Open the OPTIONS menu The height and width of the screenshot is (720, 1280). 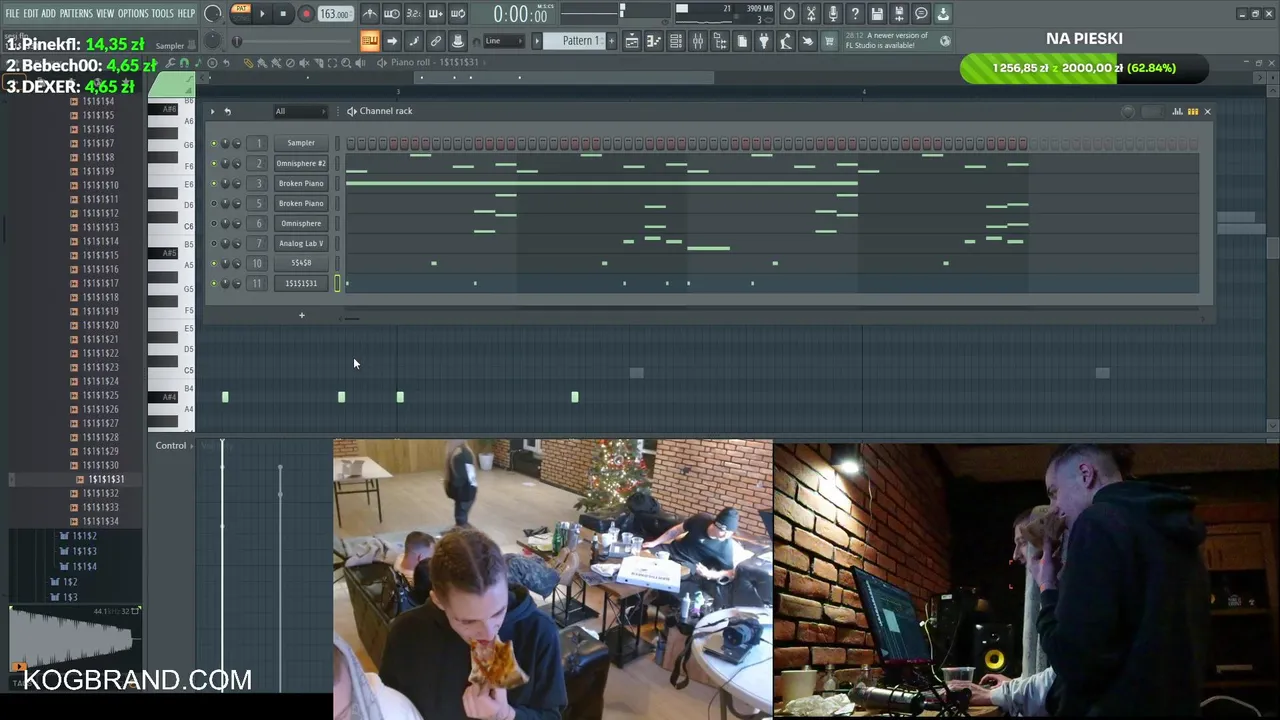pos(133,14)
